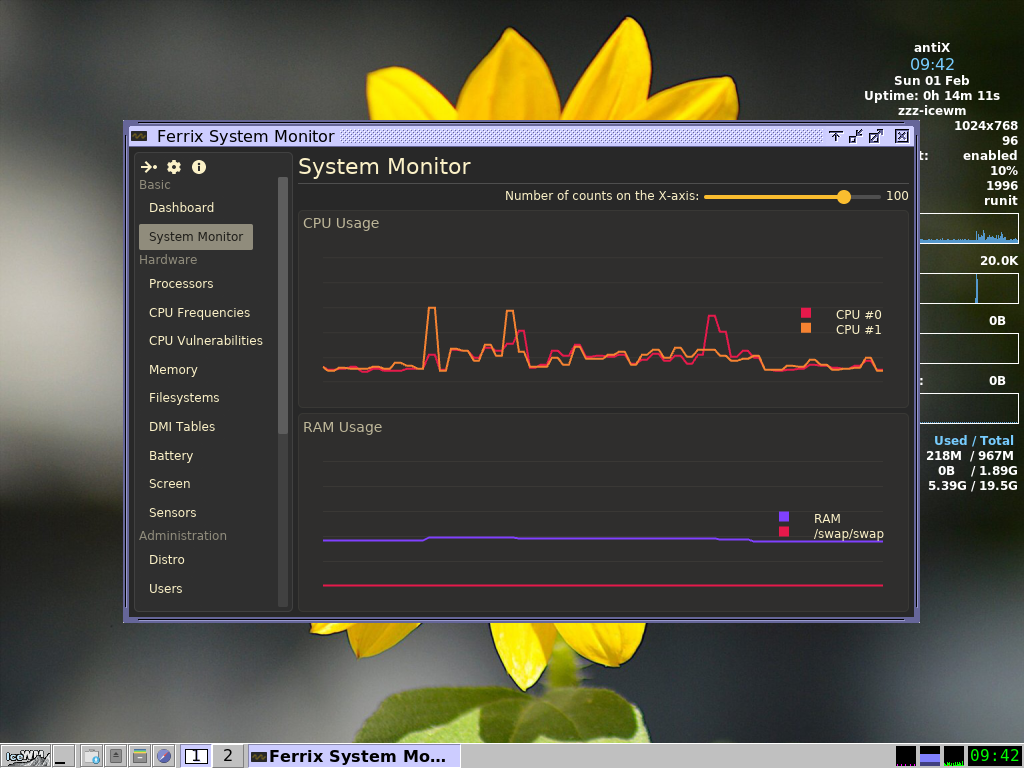Open CPU Vulnerabilities section
Viewport: 1024px width, 768px height.
click(205, 341)
